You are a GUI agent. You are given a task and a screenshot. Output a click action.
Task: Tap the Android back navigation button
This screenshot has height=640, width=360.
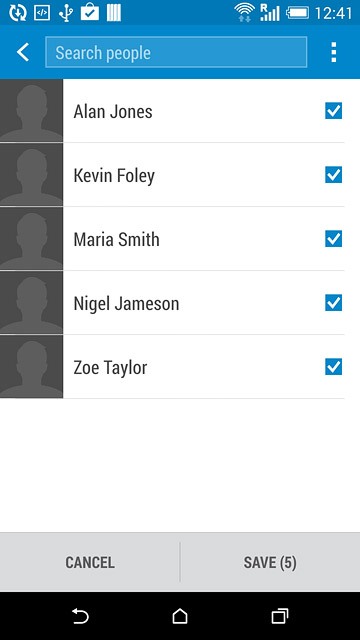(x=80, y=616)
